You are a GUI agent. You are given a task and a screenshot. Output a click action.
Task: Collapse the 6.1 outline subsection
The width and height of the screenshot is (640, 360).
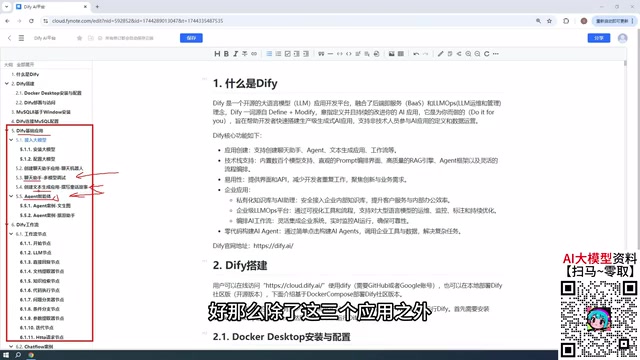11,234
